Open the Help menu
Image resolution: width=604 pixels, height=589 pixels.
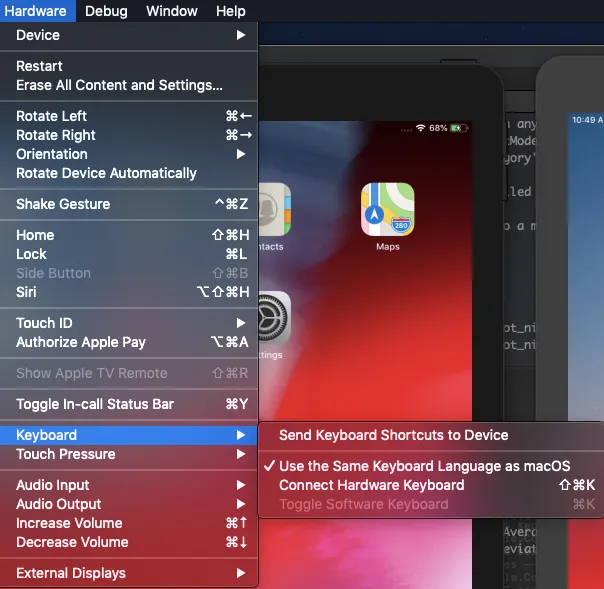pos(230,11)
